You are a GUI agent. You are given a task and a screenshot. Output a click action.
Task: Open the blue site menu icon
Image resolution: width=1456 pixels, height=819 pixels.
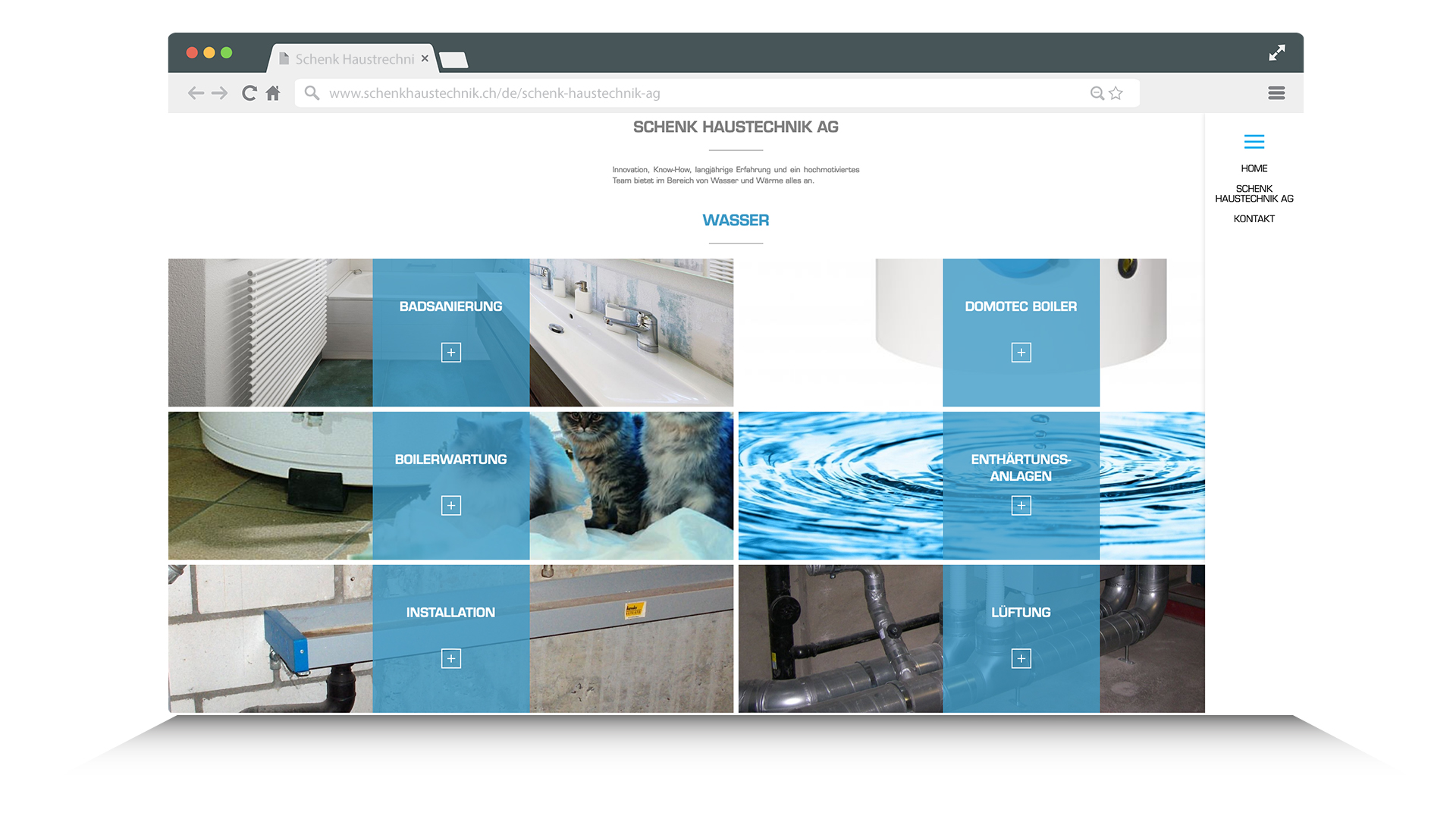(x=1254, y=142)
